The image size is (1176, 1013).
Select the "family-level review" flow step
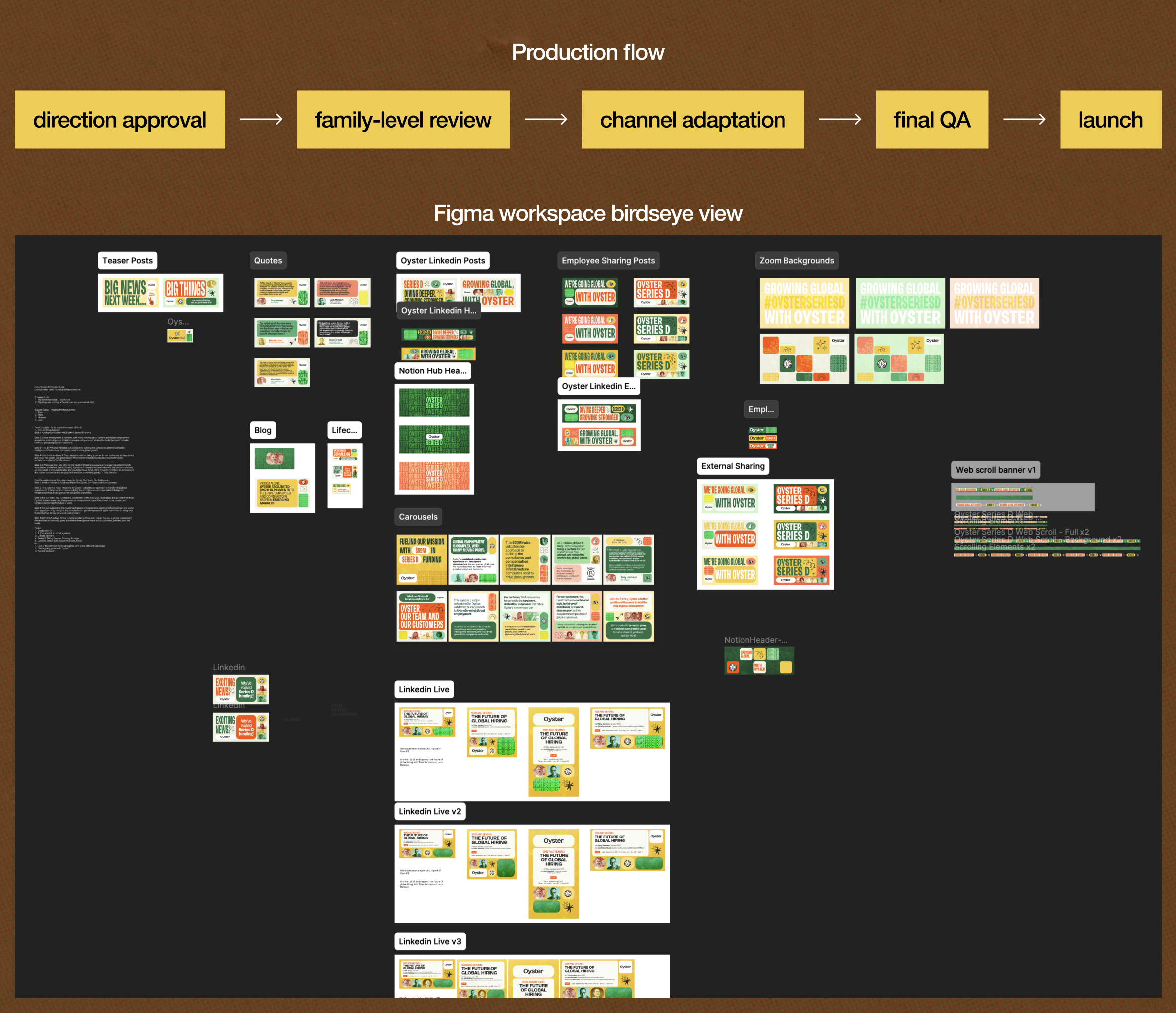tap(403, 120)
